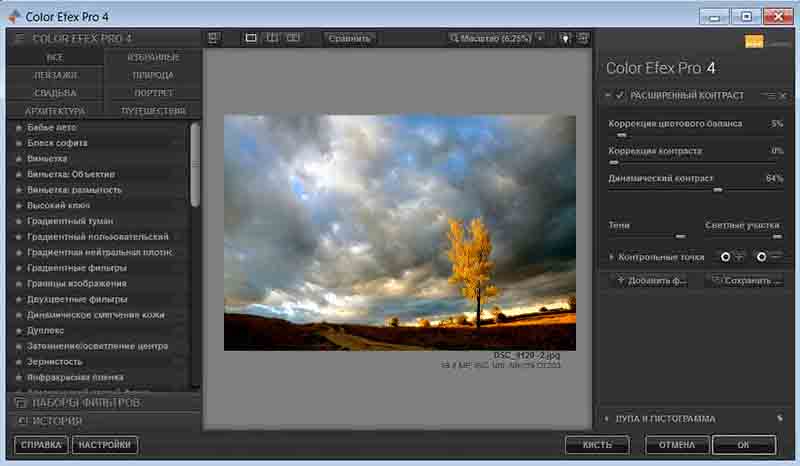The height and width of the screenshot is (466, 800).
Task: Click the filter list vertical scrollbar
Action: click(195, 164)
